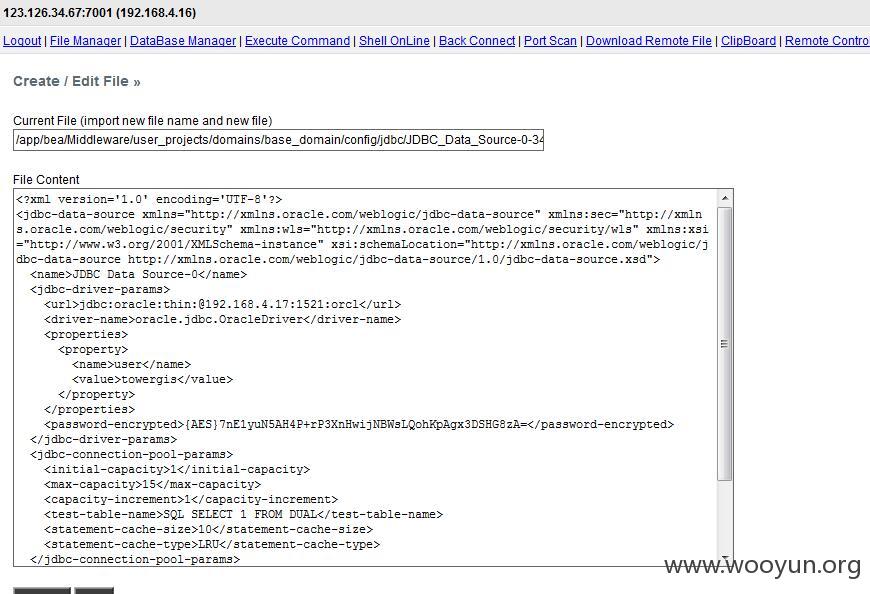870x594 pixels.
Task: Open the Shell OnLine page
Action: (394, 41)
